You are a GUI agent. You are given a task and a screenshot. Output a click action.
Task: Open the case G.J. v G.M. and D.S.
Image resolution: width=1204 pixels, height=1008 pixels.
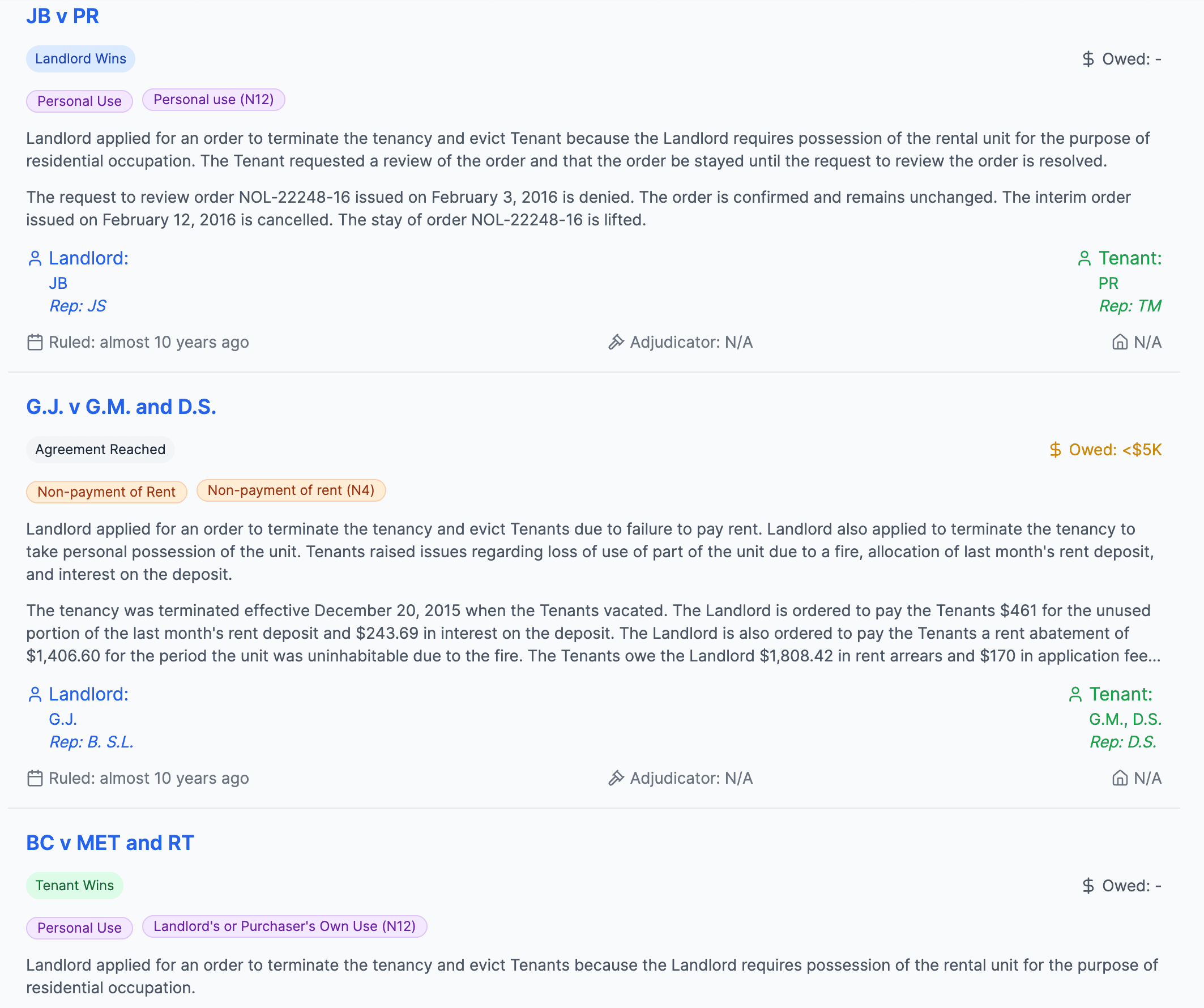coord(122,407)
